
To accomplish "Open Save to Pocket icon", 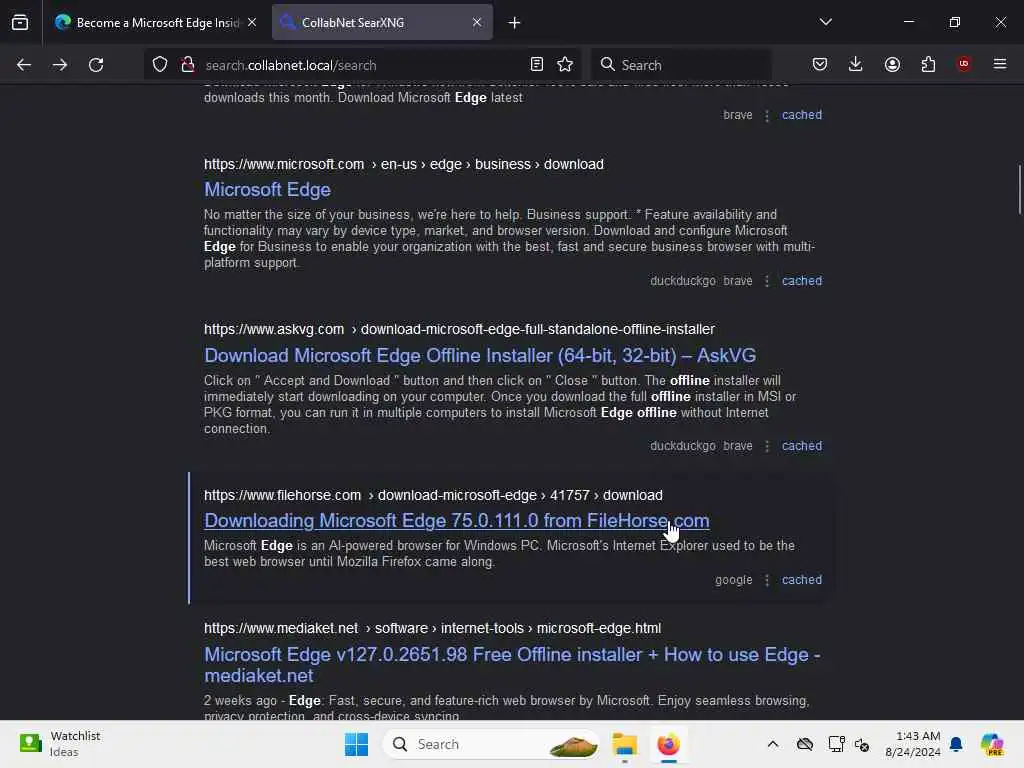I will [x=820, y=64].
